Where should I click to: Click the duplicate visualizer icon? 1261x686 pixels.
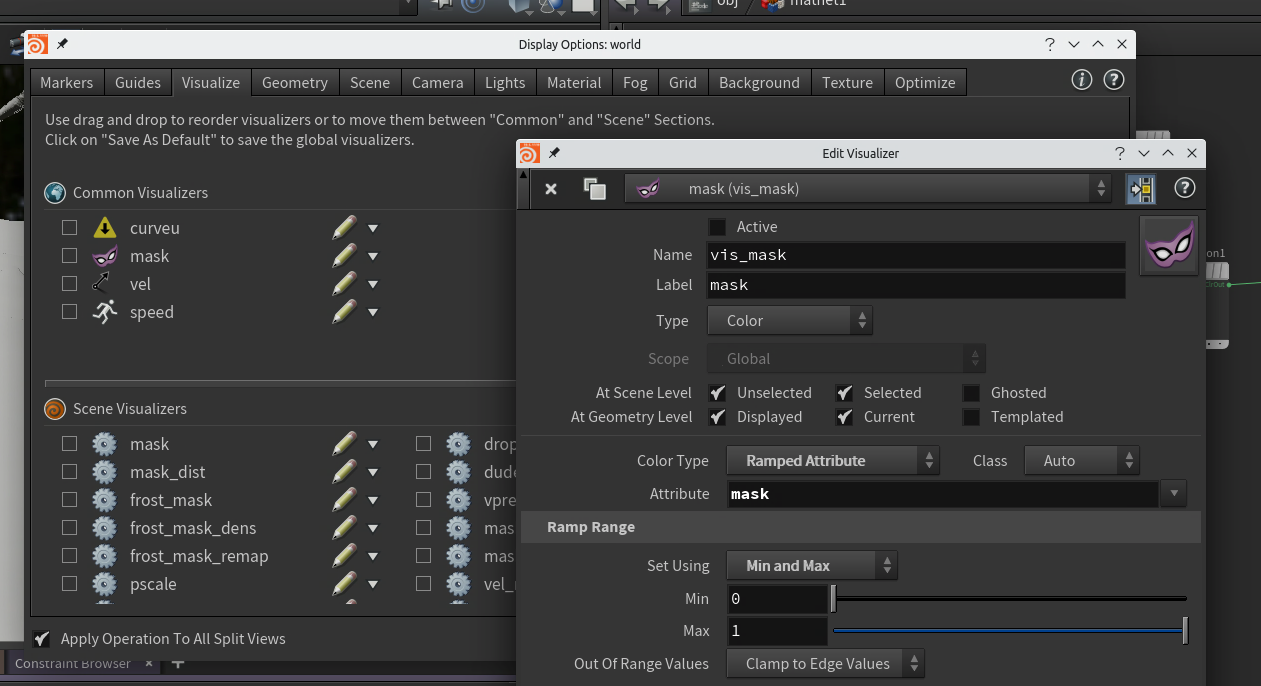coord(595,188)
